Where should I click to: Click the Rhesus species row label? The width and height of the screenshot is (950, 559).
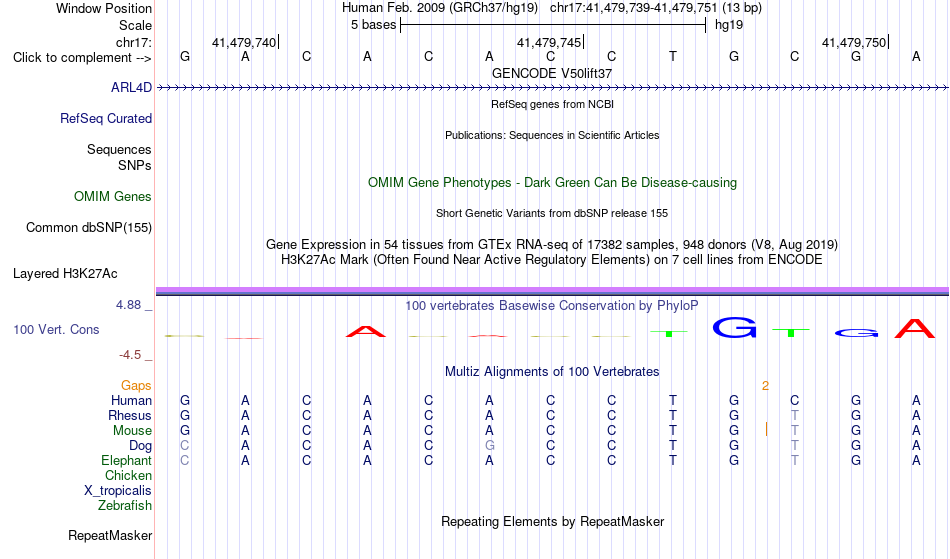(x=130, y=415)
